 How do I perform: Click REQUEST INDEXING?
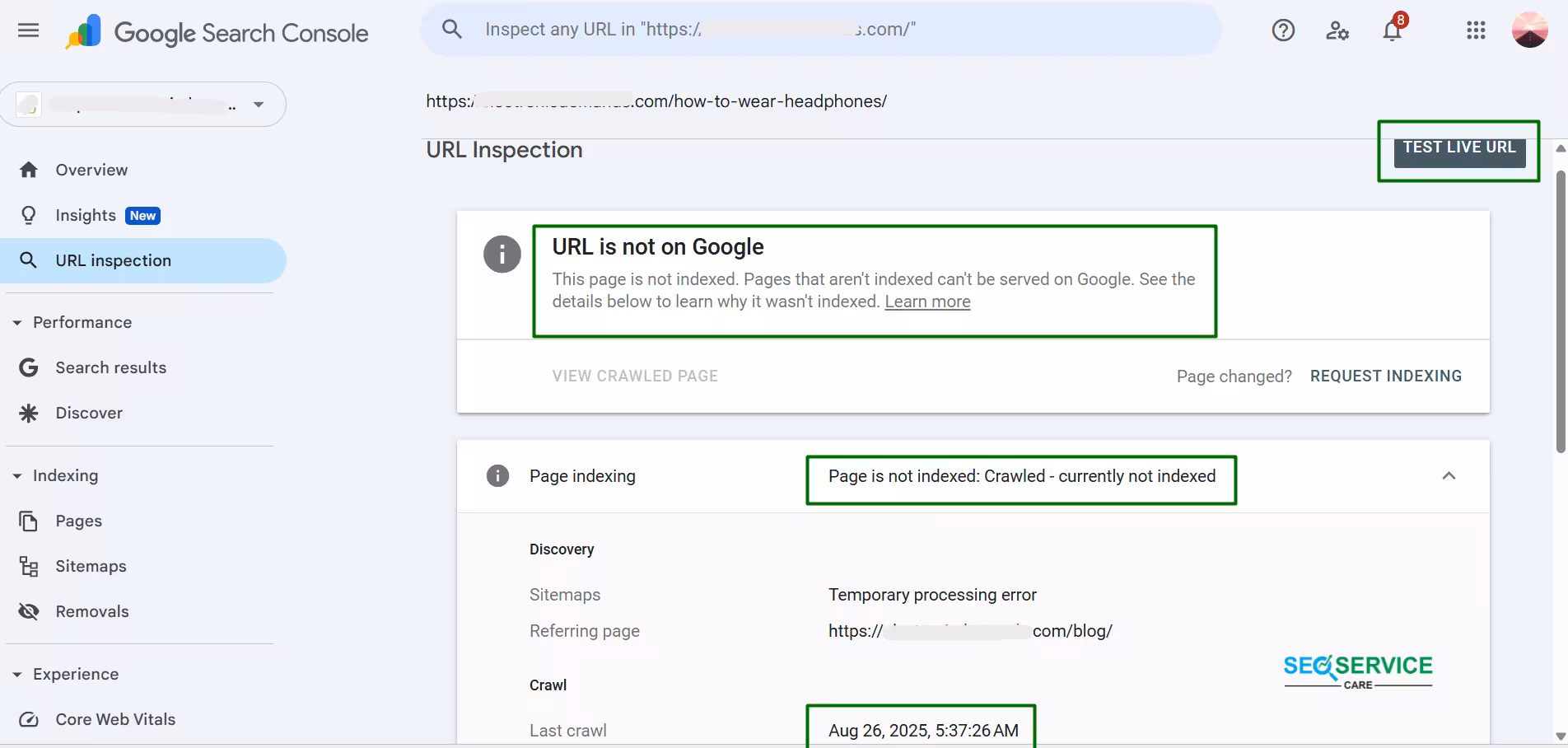[x=1385, y=376]
